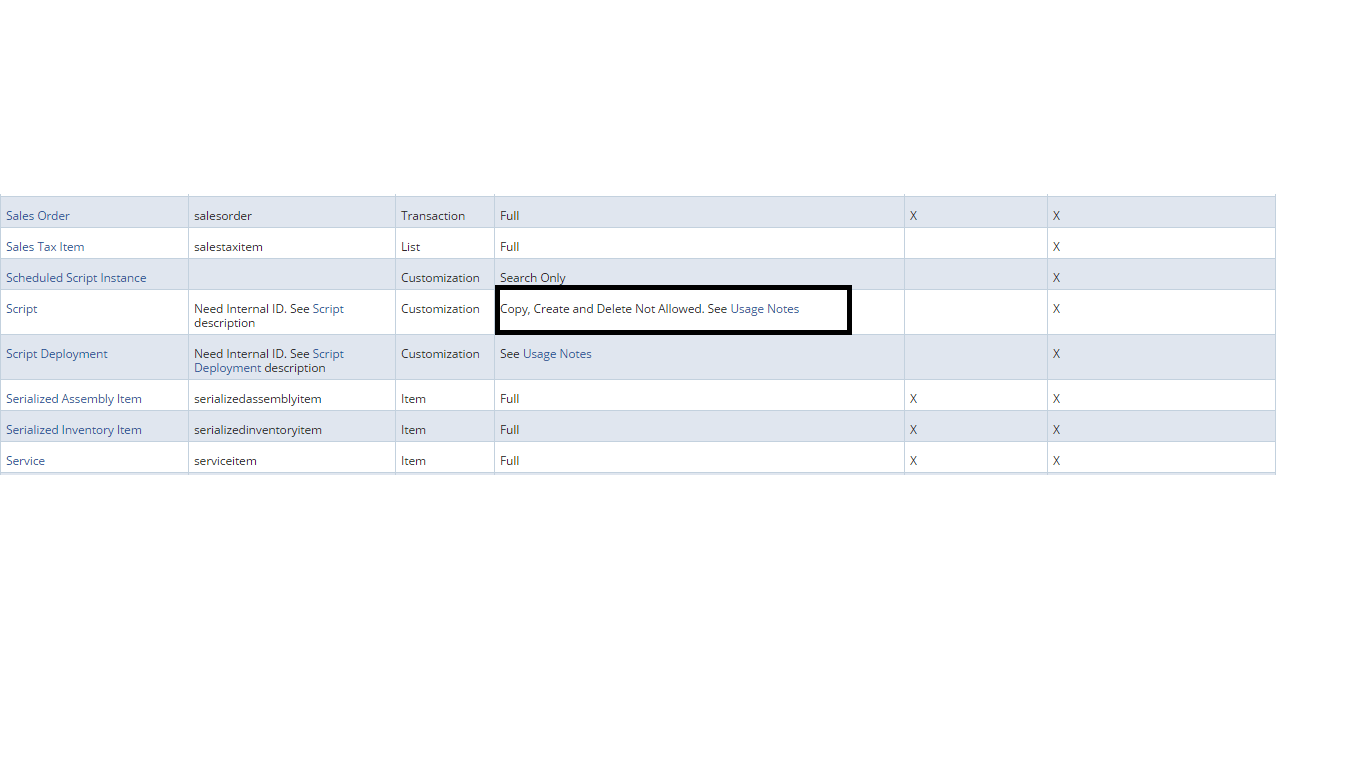Click the X mark in Scheduled Script Instance row

(1056, 278)
